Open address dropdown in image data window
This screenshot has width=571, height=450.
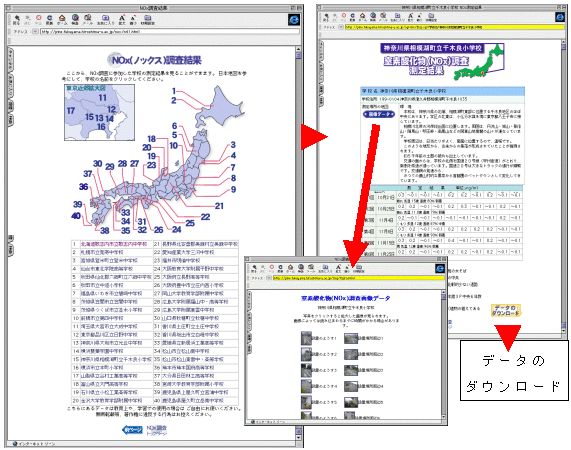(x=269, y=278)
